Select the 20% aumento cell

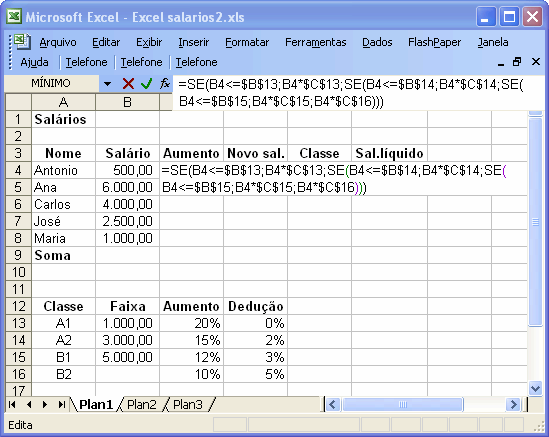tap(191, 323)
